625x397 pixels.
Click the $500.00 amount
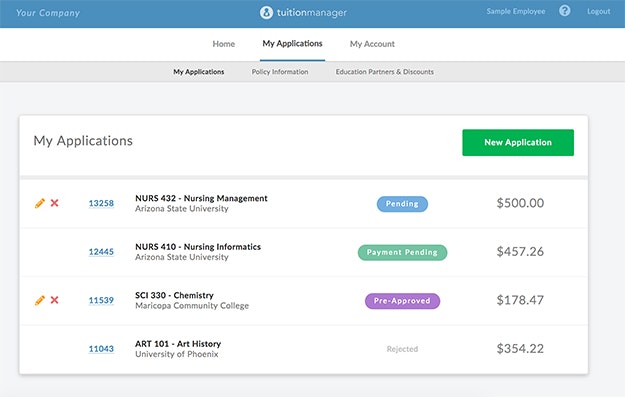[520, 203]
